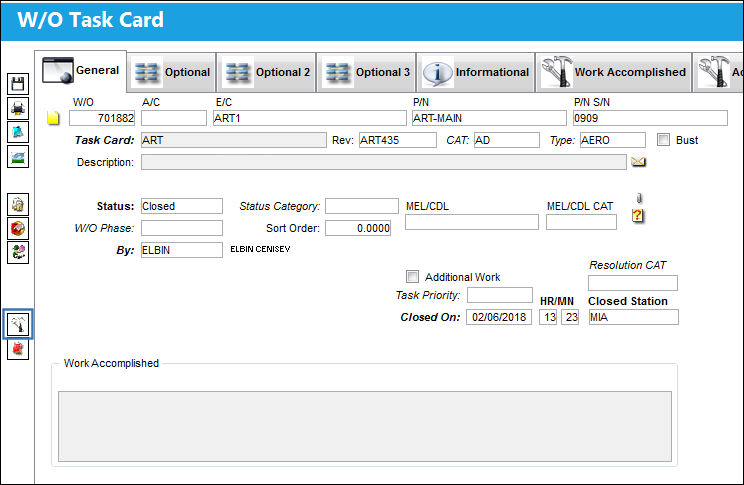Click the landscape picture icon in sidebar
744x485 pixels.
click(x=18, y=157)
